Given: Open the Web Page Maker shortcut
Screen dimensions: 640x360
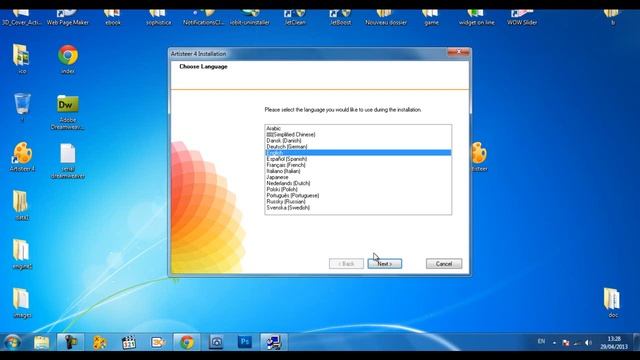Looking at the screenshot, I should tap(68, 18).
